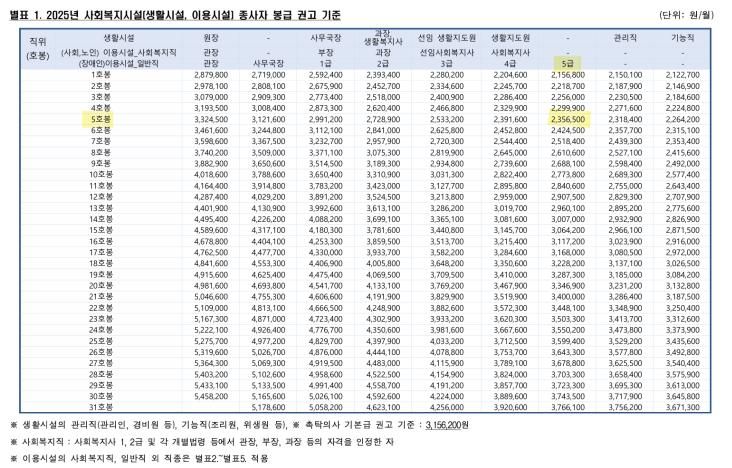Click the 직위 (호봉) header cell

(x=38, y=48)
